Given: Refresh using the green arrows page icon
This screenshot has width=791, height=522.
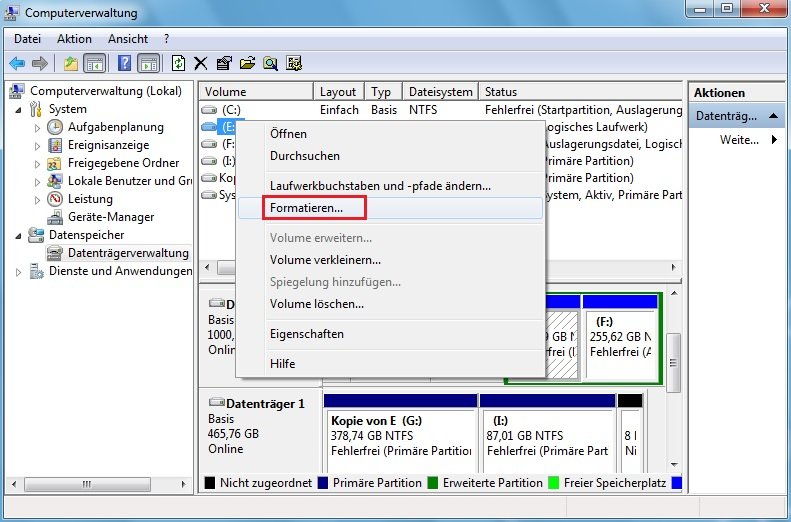Looking at the screenshot, I should click(178, 64).
